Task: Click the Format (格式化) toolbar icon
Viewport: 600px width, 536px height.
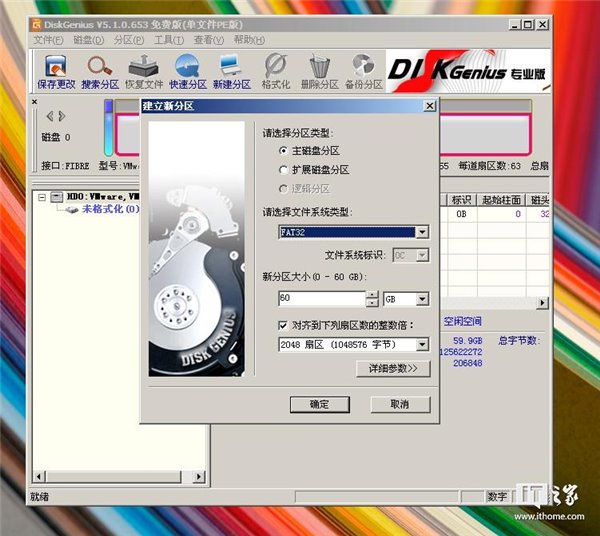Action: (276, 72)
